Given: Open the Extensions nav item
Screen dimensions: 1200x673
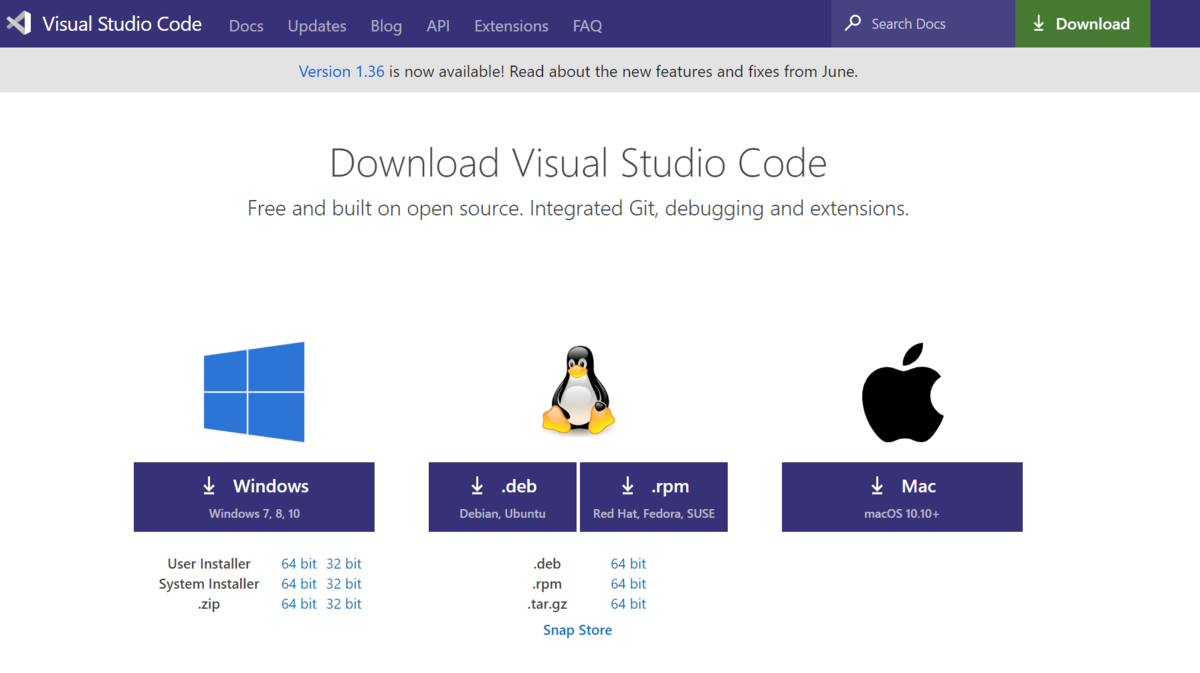Looking at the screenshot, I should 511,26.
